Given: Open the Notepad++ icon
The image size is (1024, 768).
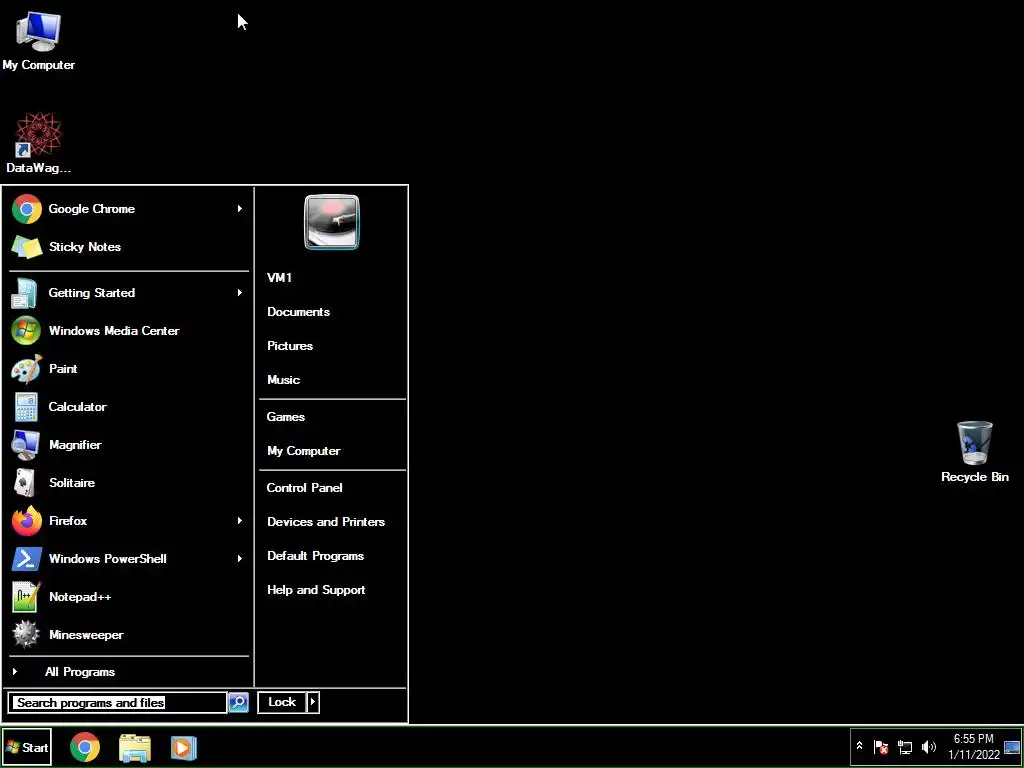Looking at the screenshot, I should (x=26, y=596).
